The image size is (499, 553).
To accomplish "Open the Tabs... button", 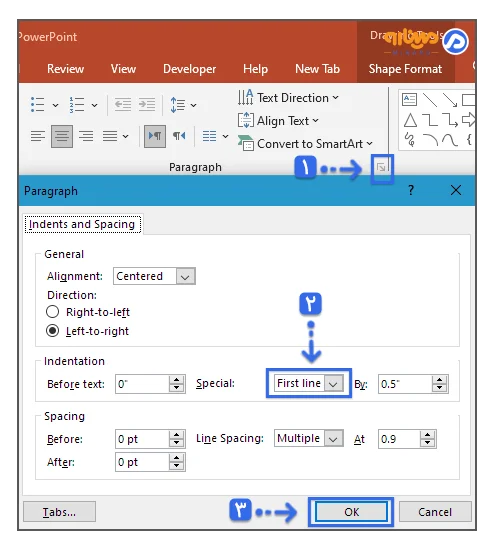I will coord(59,512).
